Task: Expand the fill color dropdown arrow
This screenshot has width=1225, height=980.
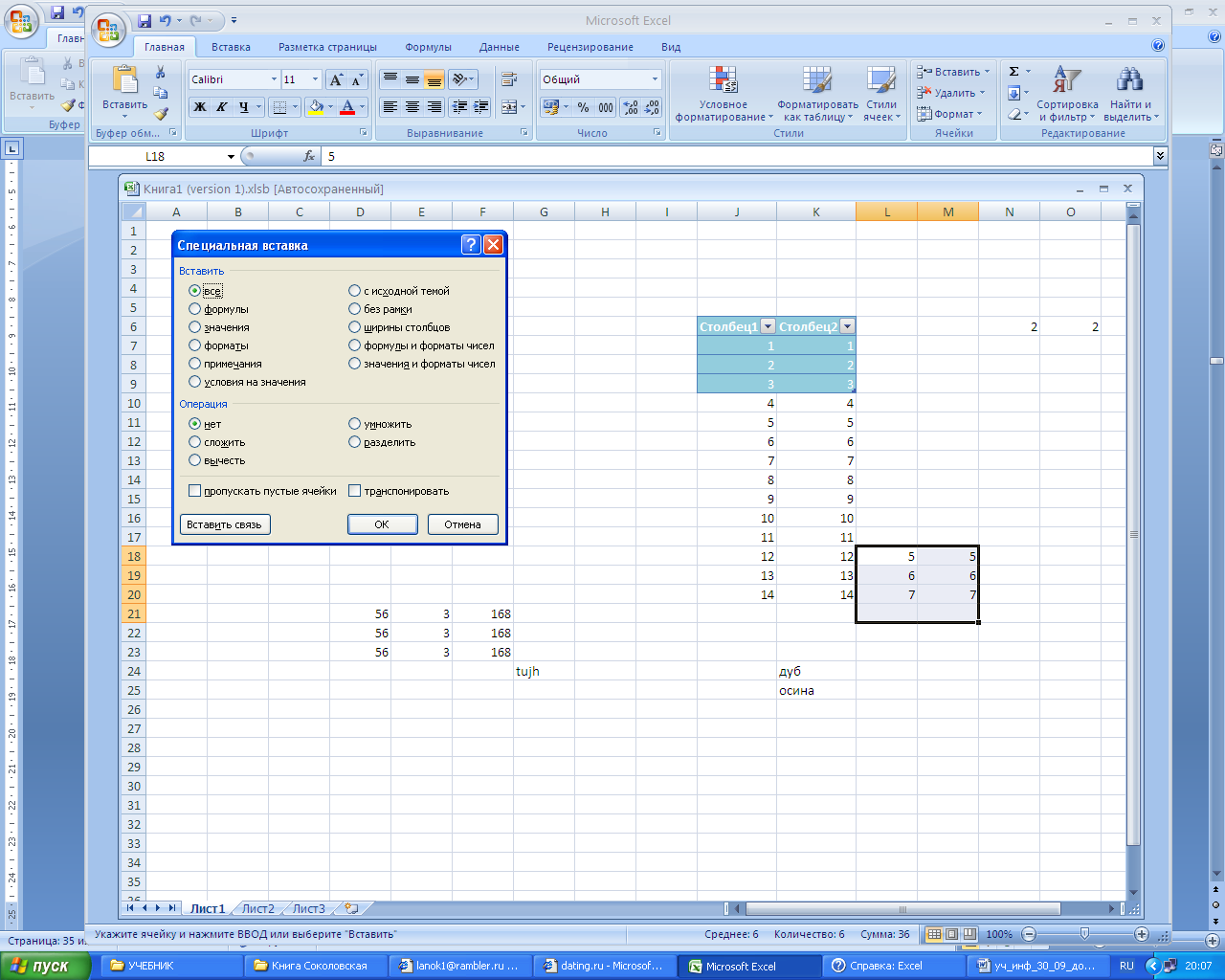Action: [331, 107]
